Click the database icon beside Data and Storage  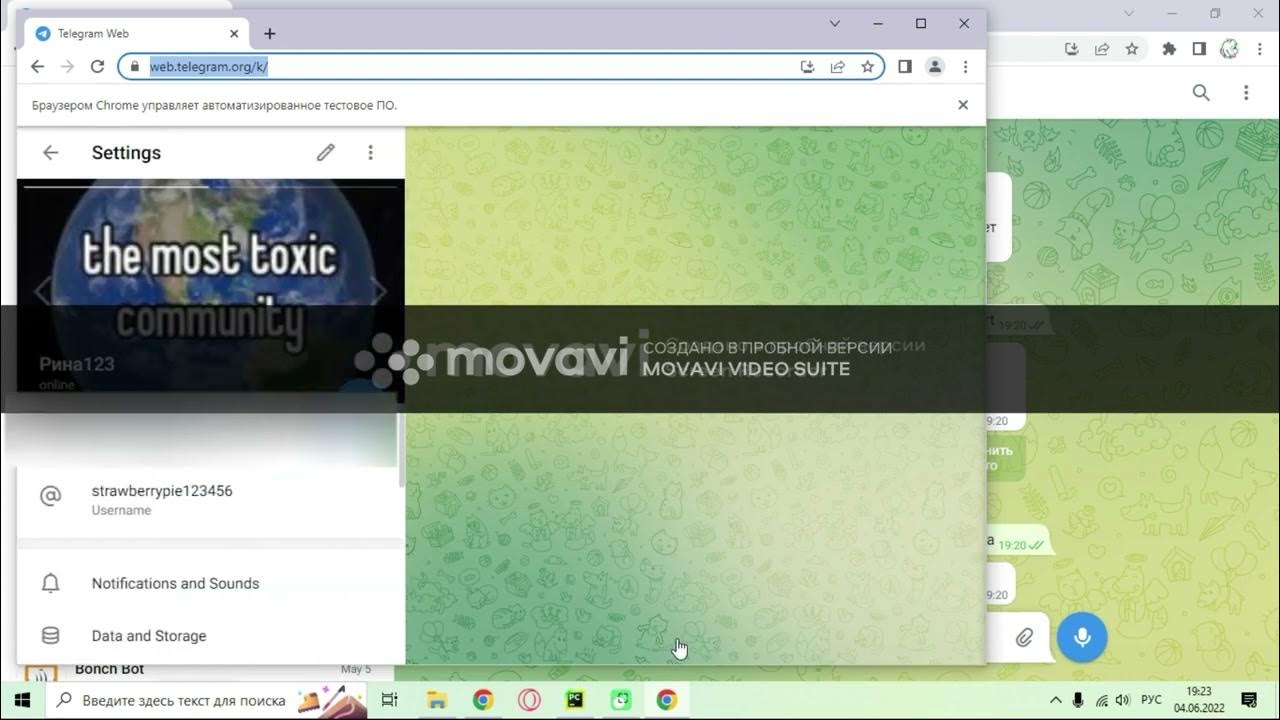[50, 636]
